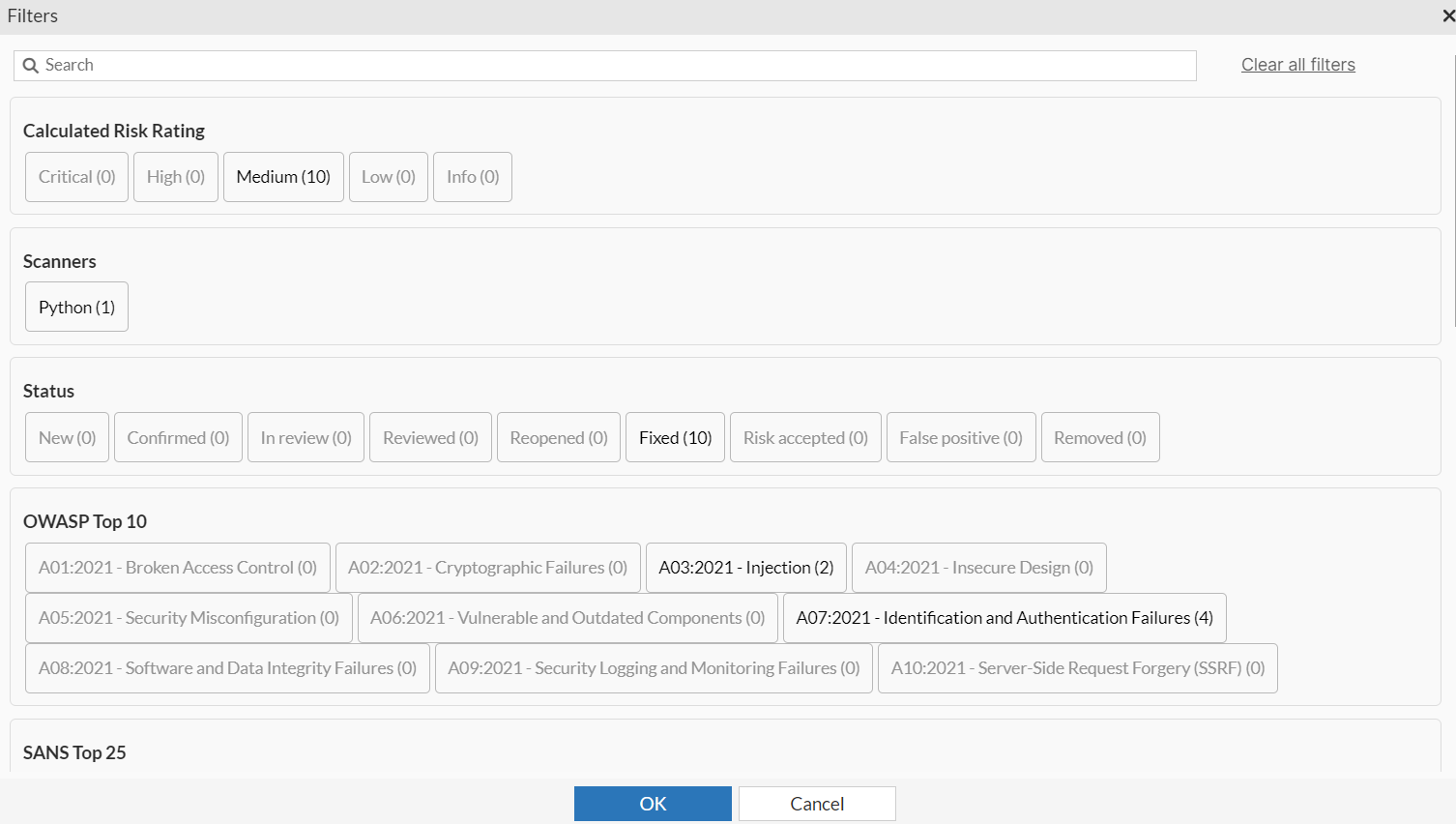Close the Filters dialog
This screenshot has height=824, width=1456.
[1444, 15]
